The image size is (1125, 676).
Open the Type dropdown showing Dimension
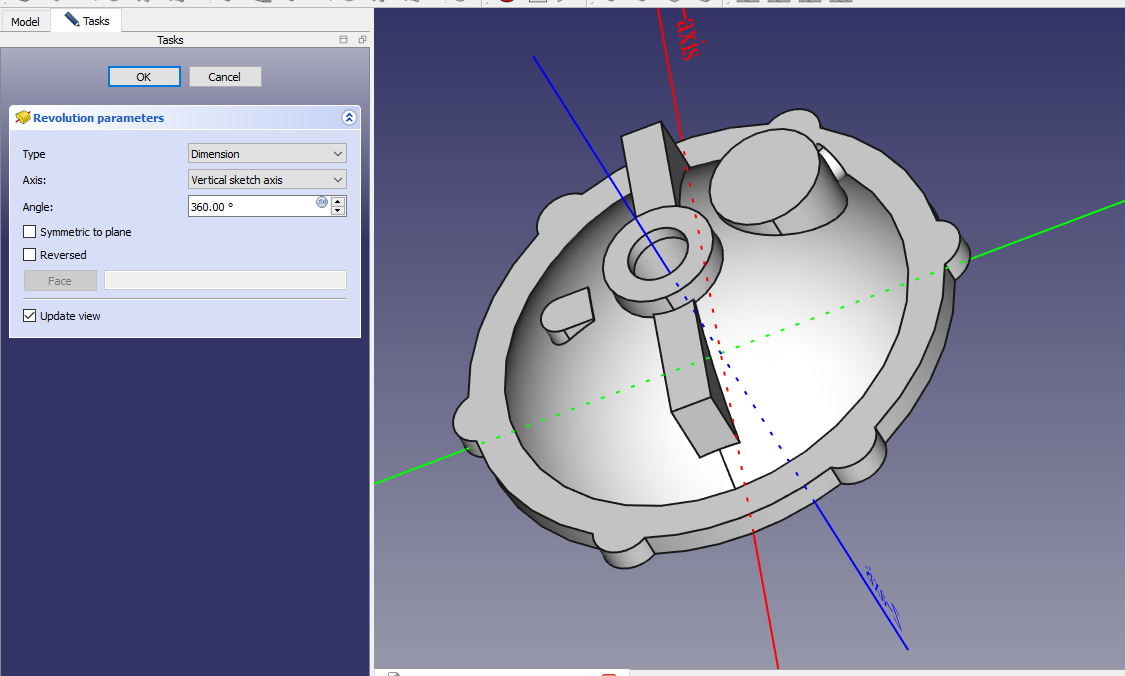[x=267, y=154]
